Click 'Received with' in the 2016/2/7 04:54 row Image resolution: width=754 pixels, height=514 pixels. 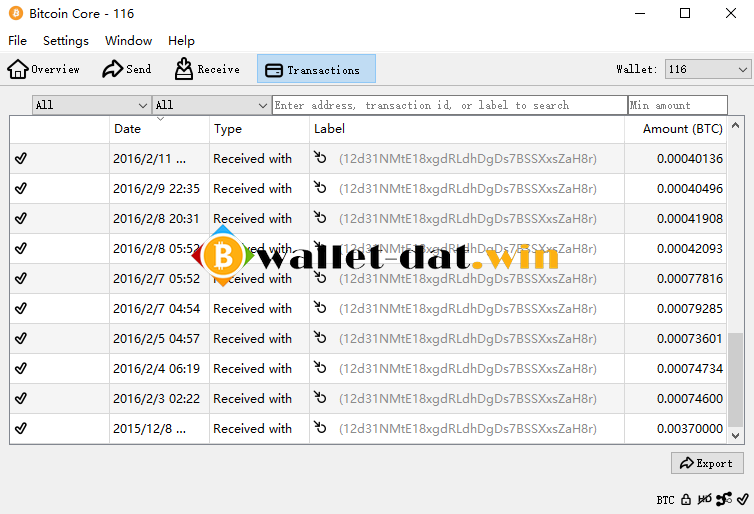click(x=252, y=309)
